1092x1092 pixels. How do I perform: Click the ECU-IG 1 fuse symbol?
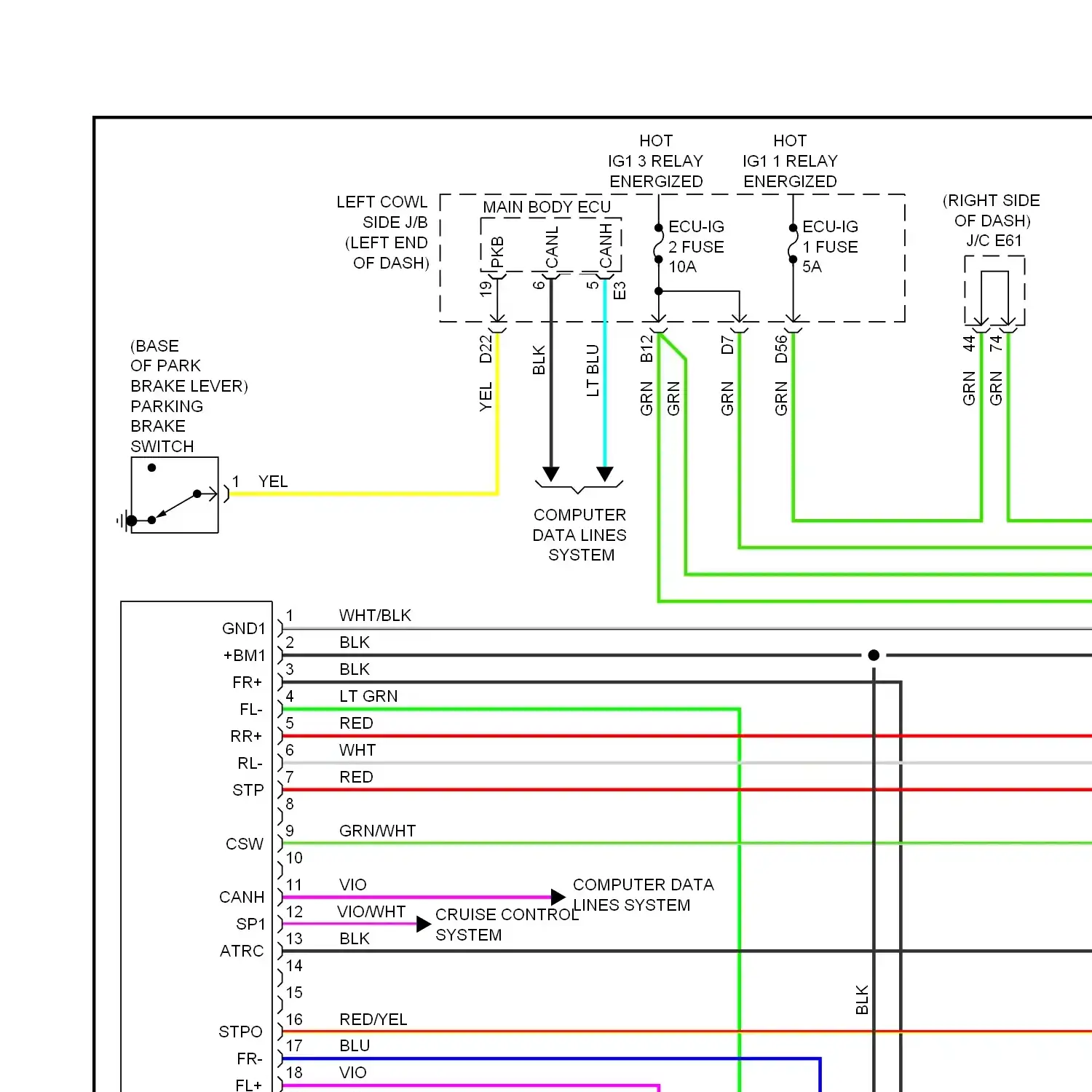[x=793, y=244]
